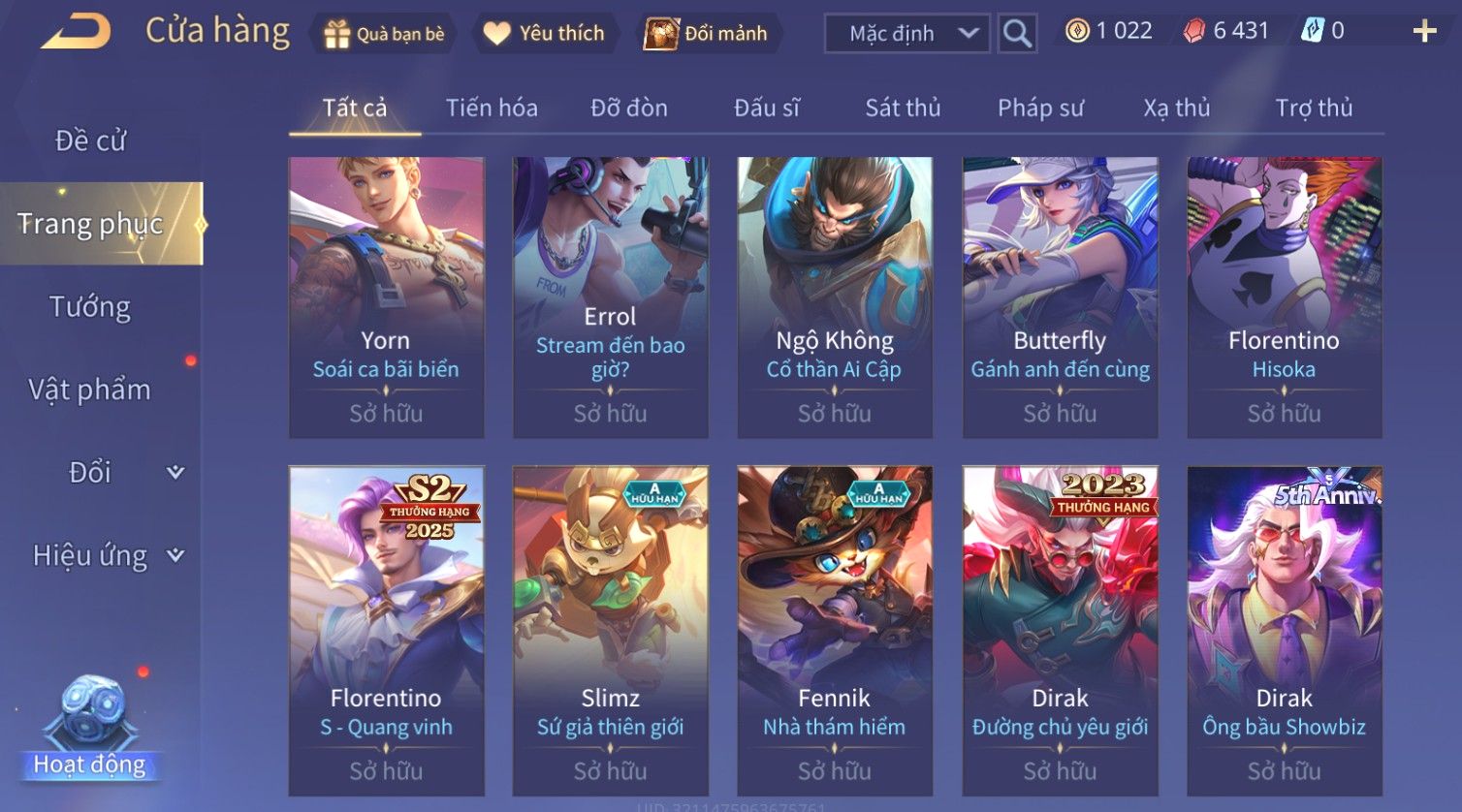Click the blue voucher ticket icon
1462x812 pixels.
[1312, 31]
